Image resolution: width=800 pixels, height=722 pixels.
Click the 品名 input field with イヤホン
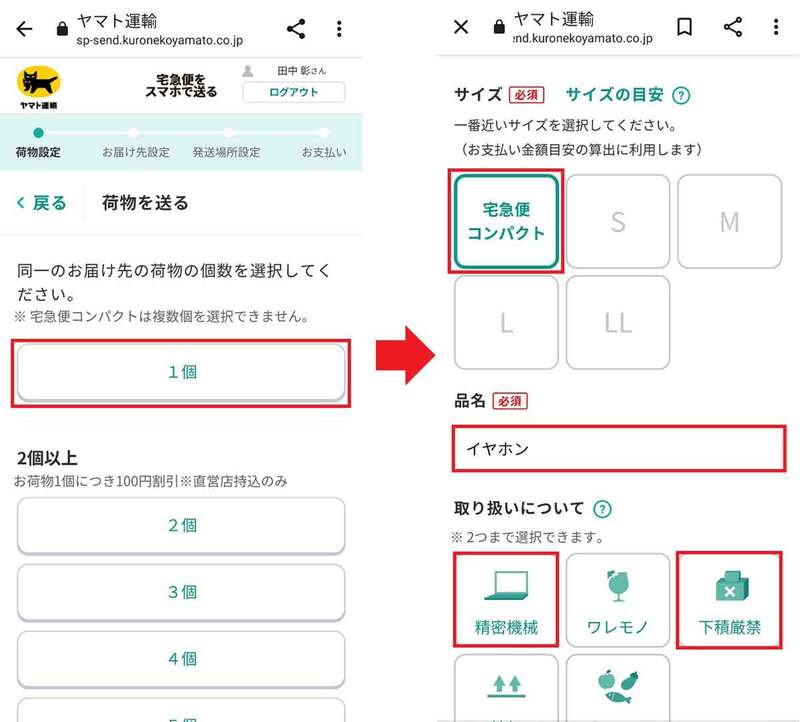pyautogui.click(x=618, y=449)
